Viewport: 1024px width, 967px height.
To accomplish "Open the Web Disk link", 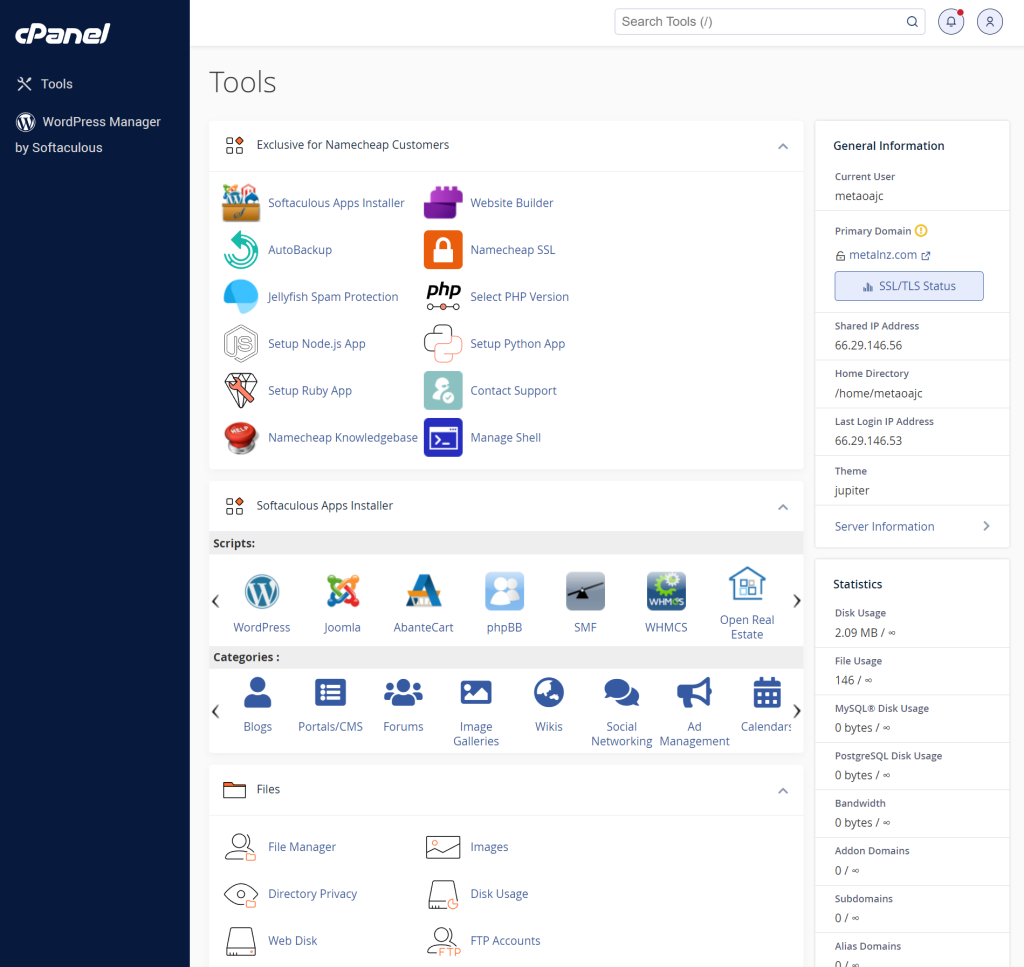I will 293,941.
